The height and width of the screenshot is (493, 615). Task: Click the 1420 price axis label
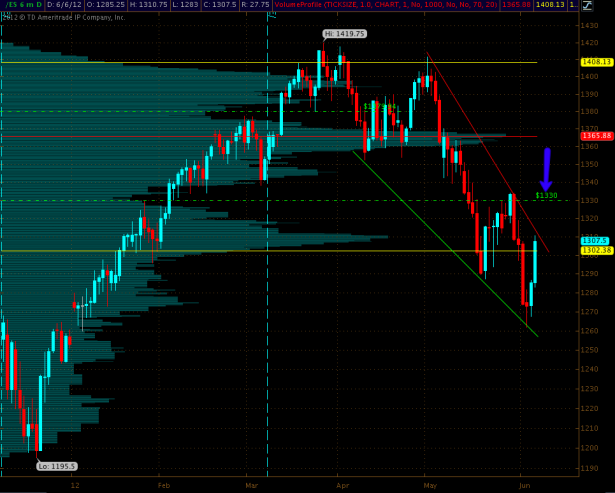591,43
